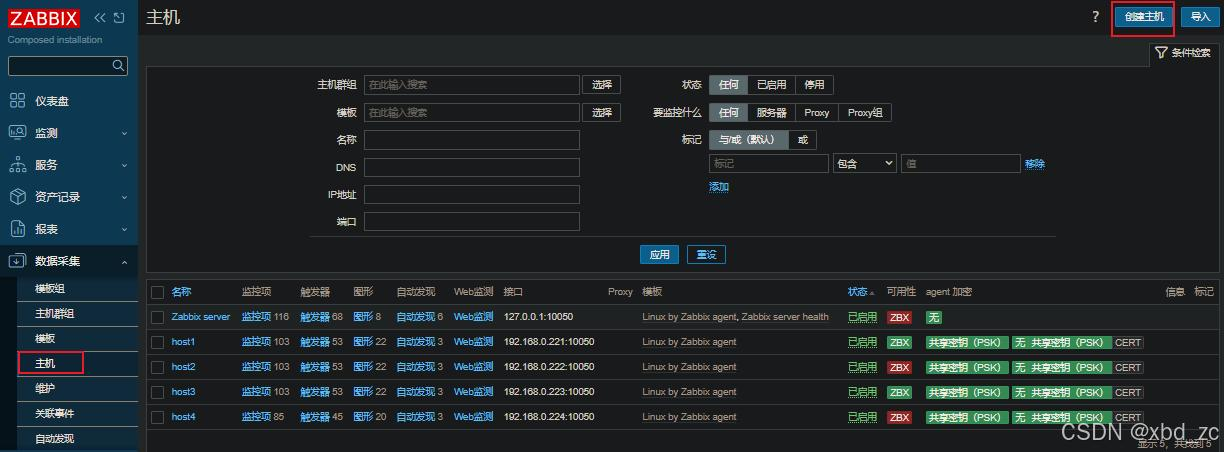Viewport: 1224px width, 452px height.
Task: Select the host1 row checkbox
Action: (157, 342)
